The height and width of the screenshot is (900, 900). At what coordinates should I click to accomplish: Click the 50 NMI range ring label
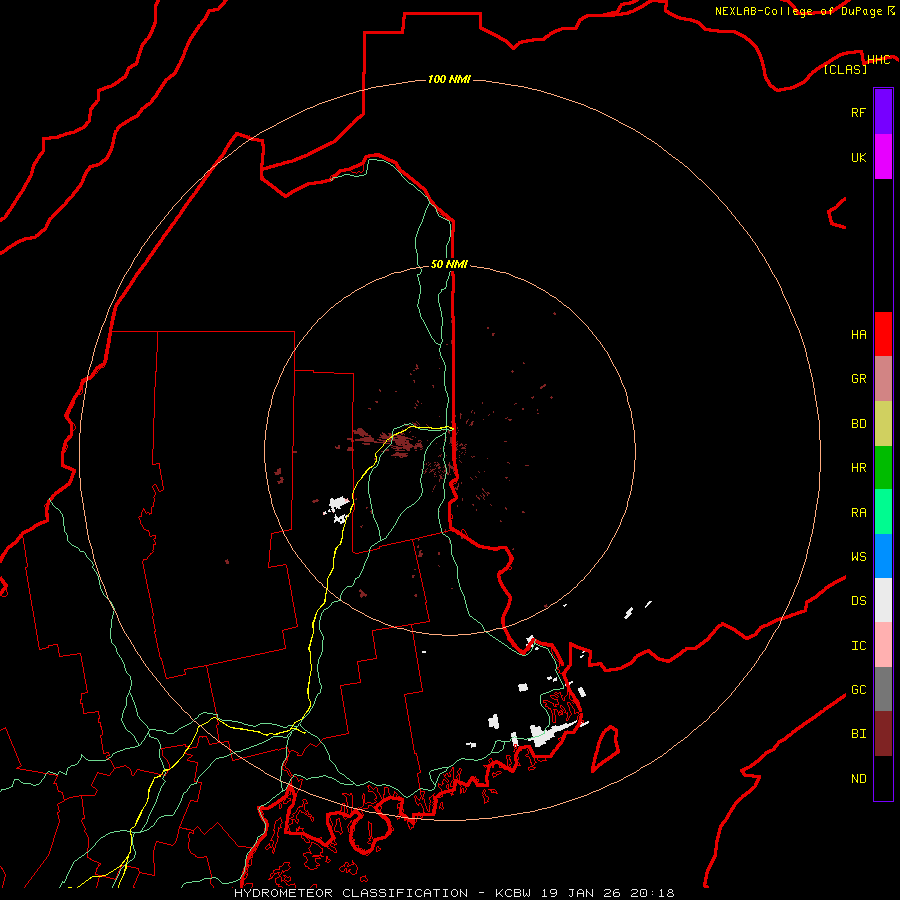point(449,264)
